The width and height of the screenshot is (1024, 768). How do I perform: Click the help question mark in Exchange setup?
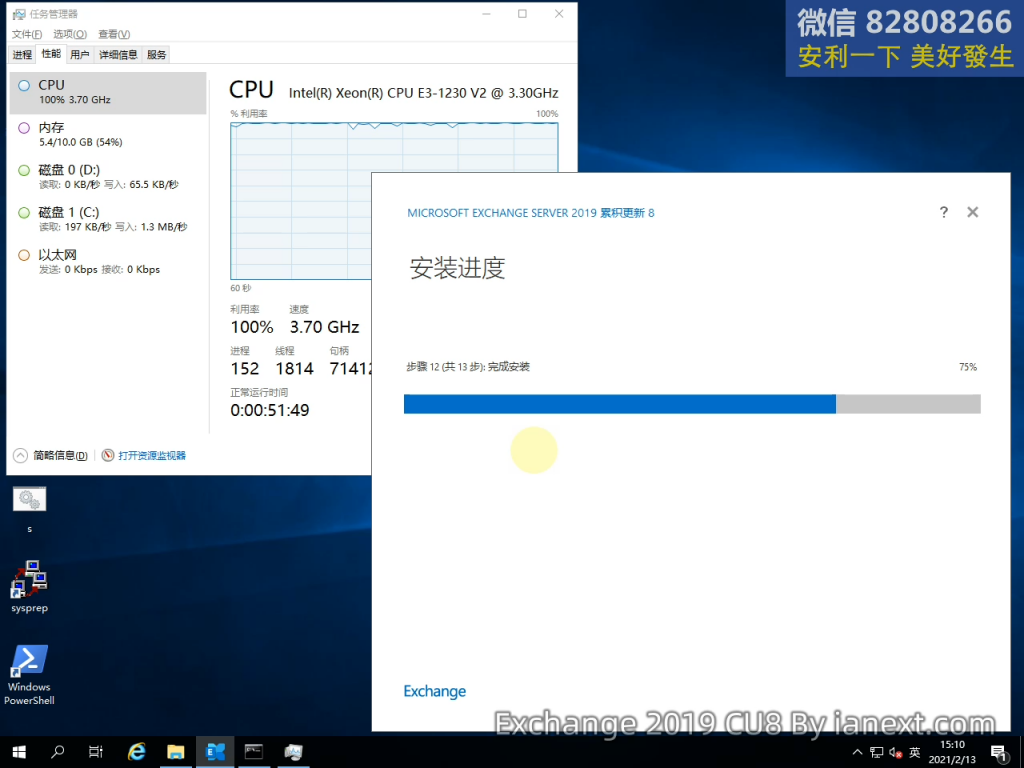[943, 213]
